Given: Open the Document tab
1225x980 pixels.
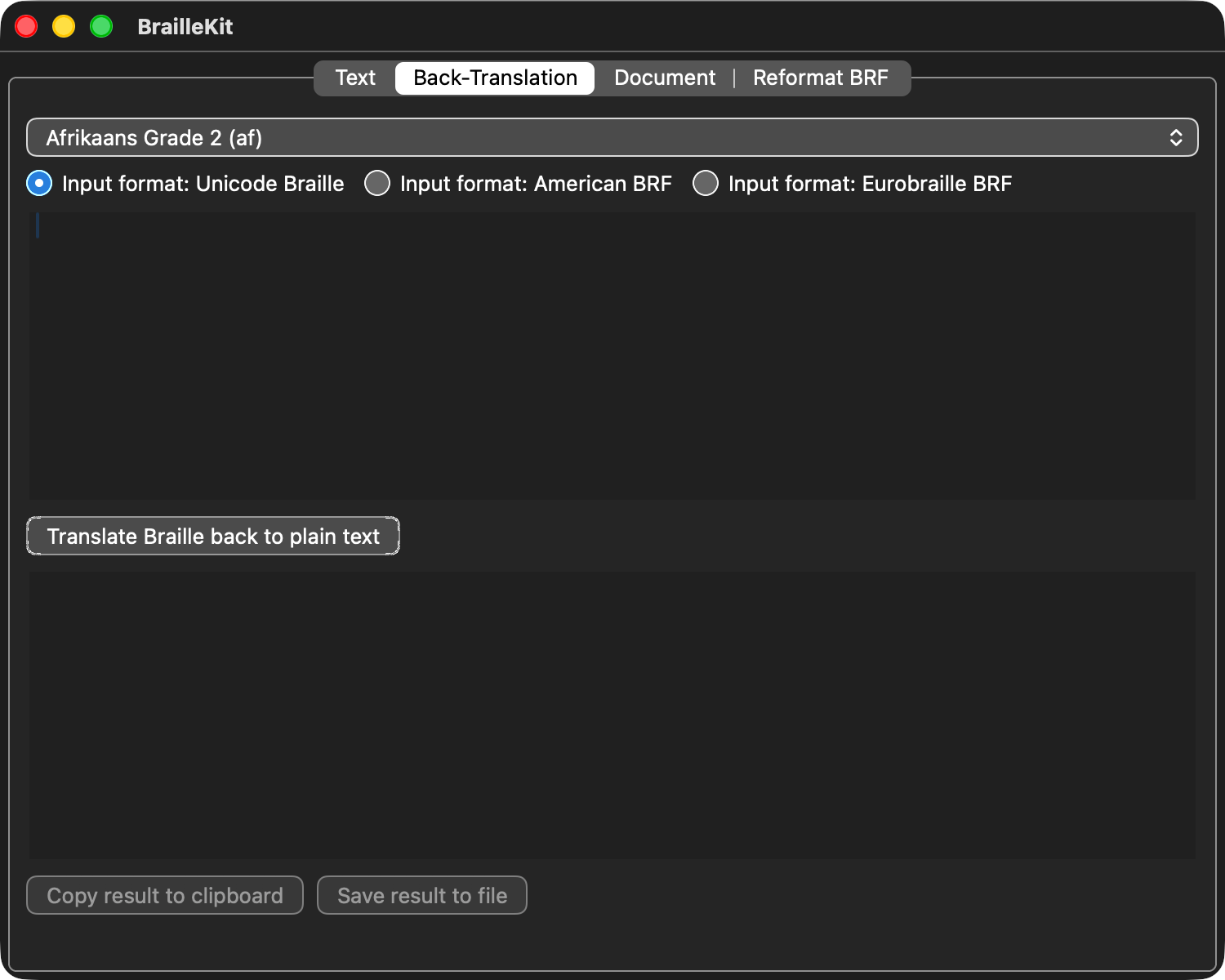Looking at the screenshot, I should click(665, 78).
